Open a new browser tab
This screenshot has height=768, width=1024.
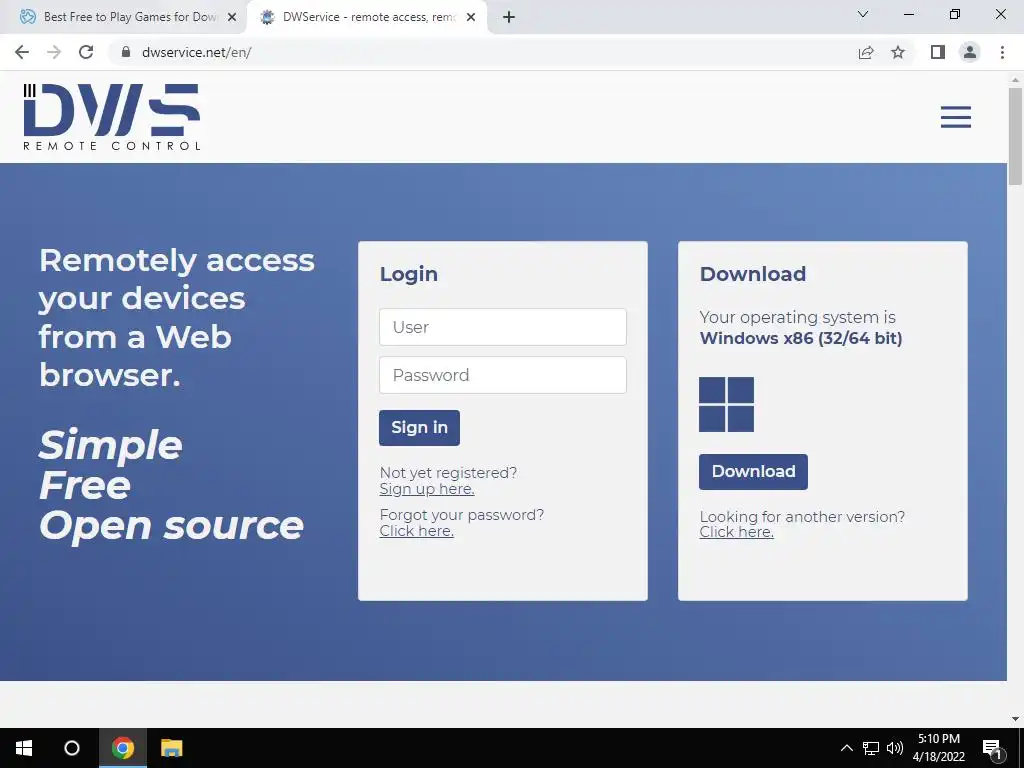(509, 17)
